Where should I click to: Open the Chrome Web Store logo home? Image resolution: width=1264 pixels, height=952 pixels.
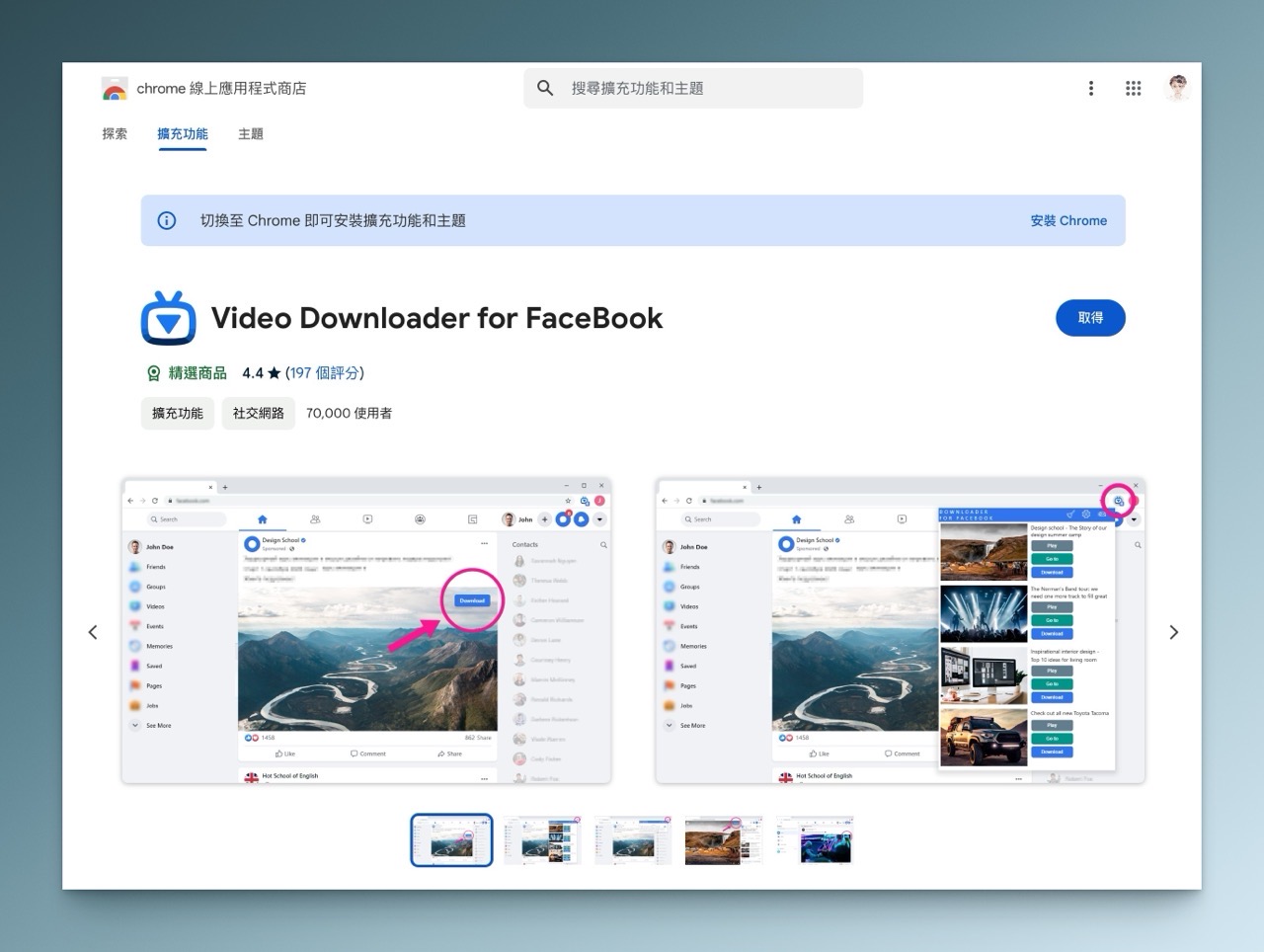click(115, 89)
